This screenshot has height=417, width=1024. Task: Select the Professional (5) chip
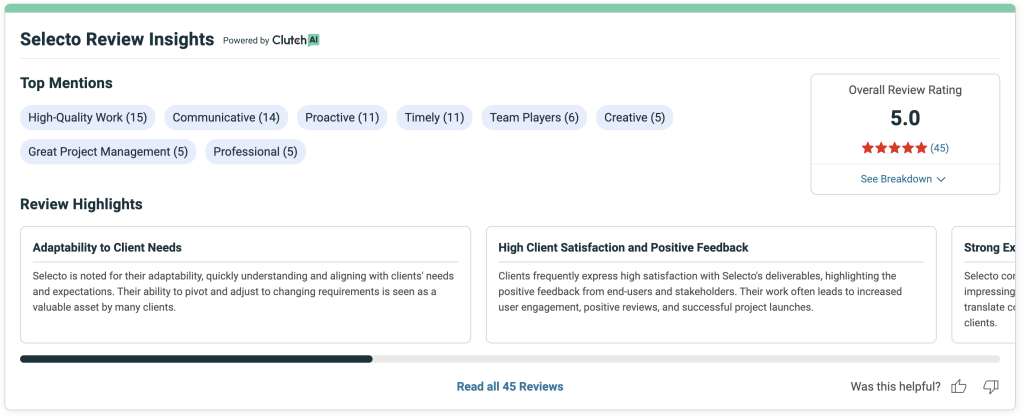tap(255, 152)
